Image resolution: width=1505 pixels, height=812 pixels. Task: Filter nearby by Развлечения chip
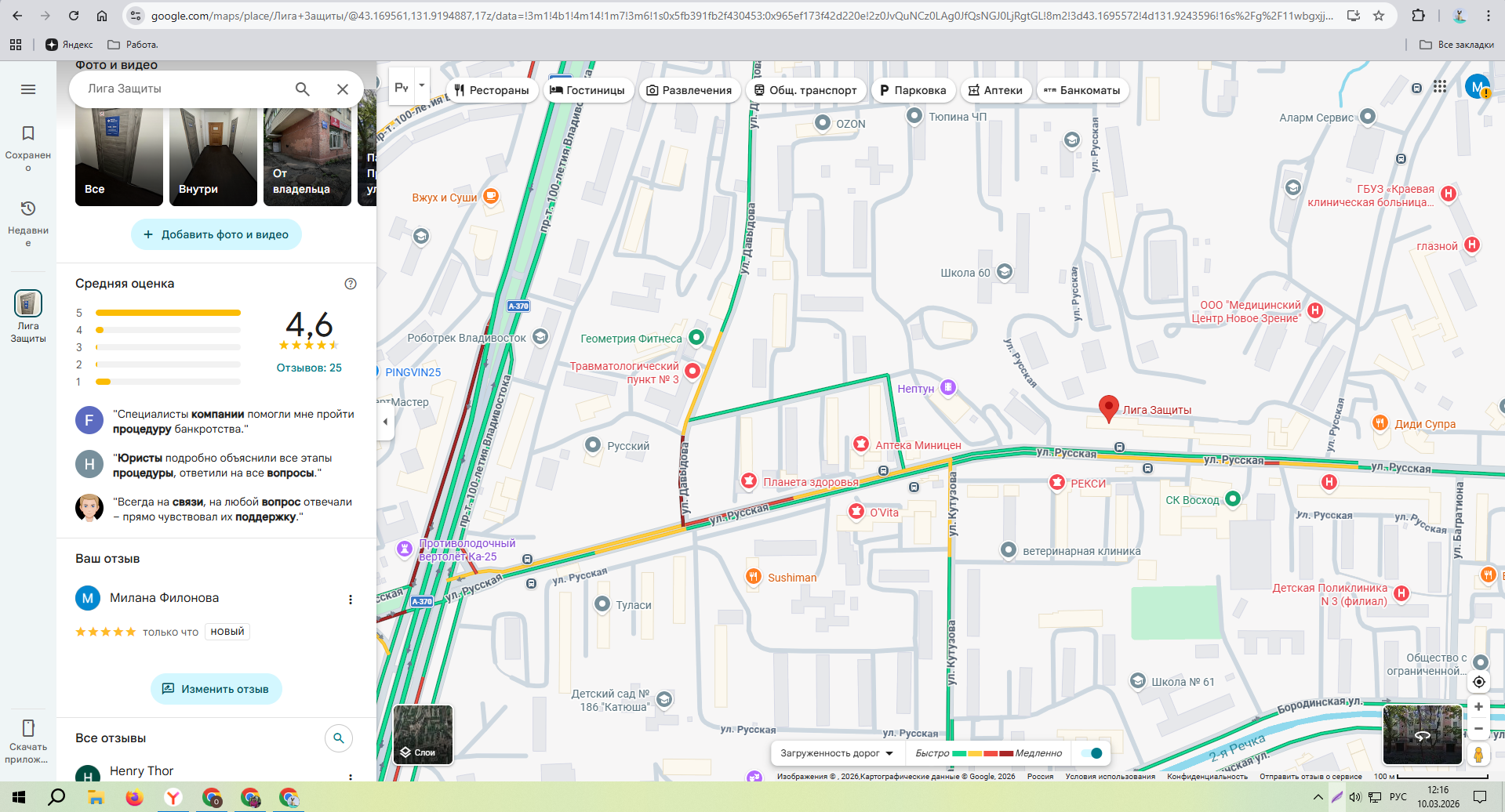pos(689,90)
